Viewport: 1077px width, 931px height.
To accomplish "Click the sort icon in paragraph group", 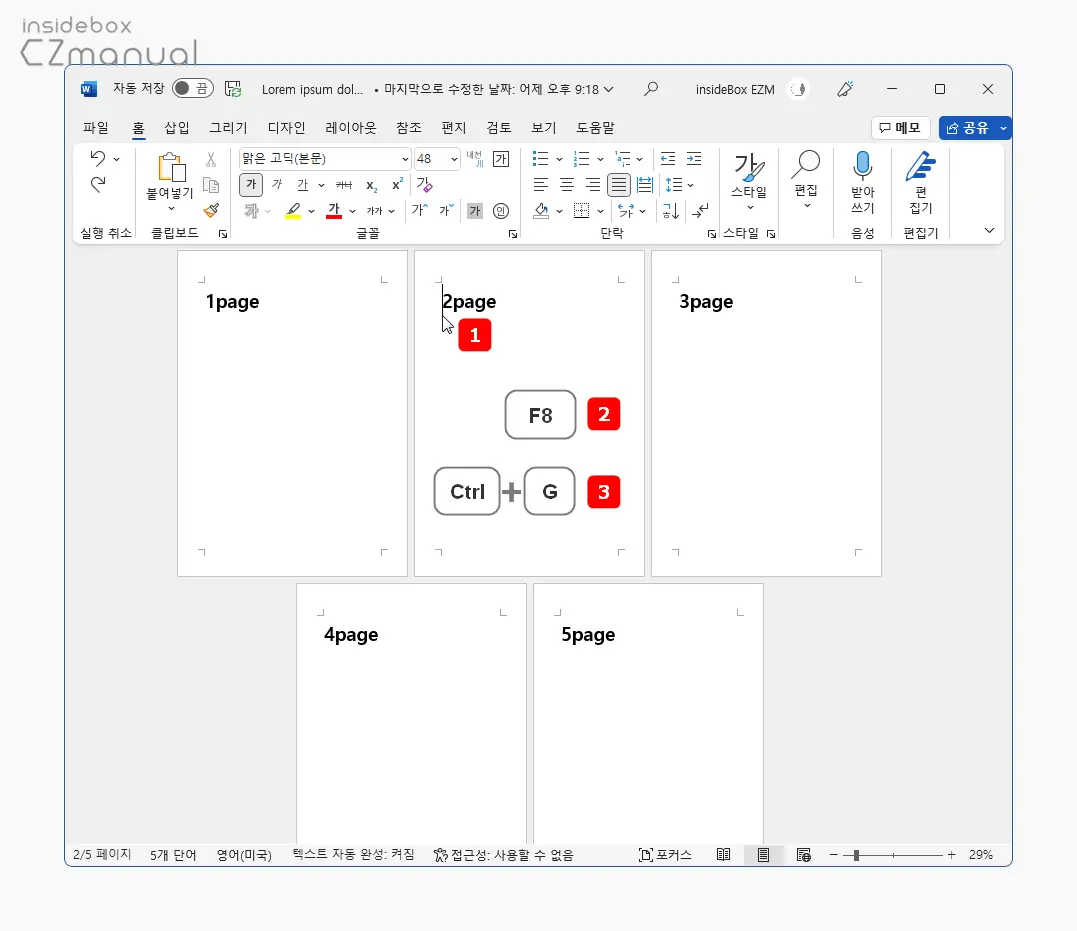I will (x=671, y=211).
